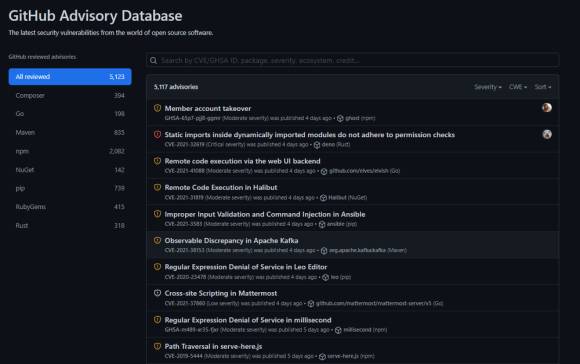This screenshot has height=364, width=580.
Task: Click the shield icon beside Improper Input Validation in Ansible
Action: point(157,214)
